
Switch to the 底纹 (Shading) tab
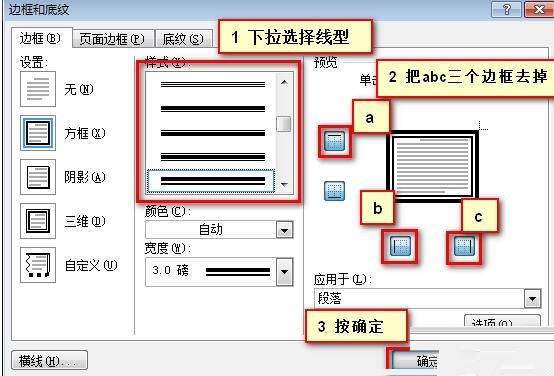coord(183,39)
